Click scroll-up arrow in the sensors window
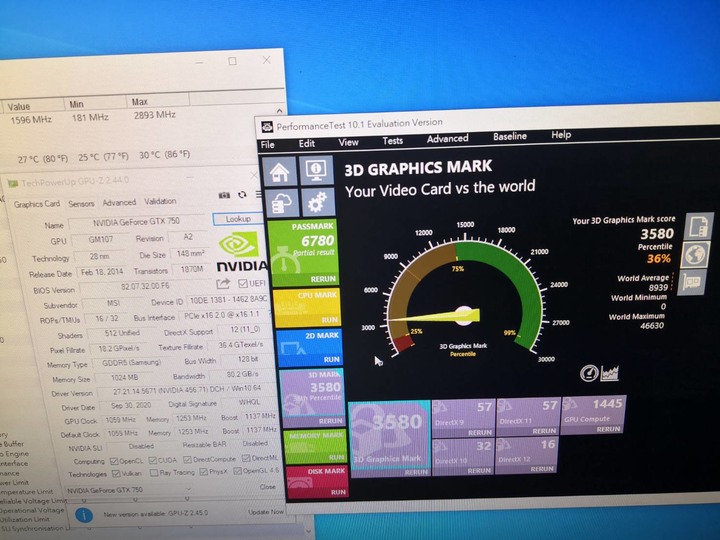The width and height of the screenshot is (720, 540). [280, 111]
